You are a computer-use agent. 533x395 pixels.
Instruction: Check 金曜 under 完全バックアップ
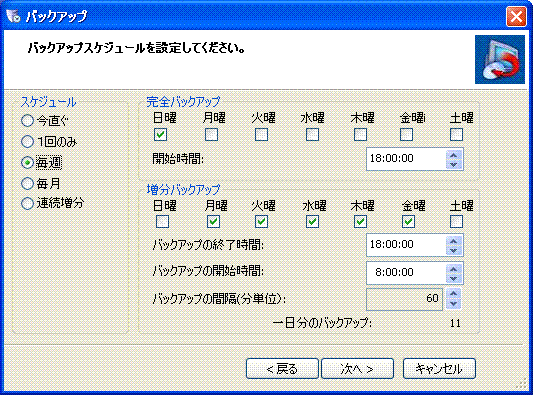pos(407,134)
